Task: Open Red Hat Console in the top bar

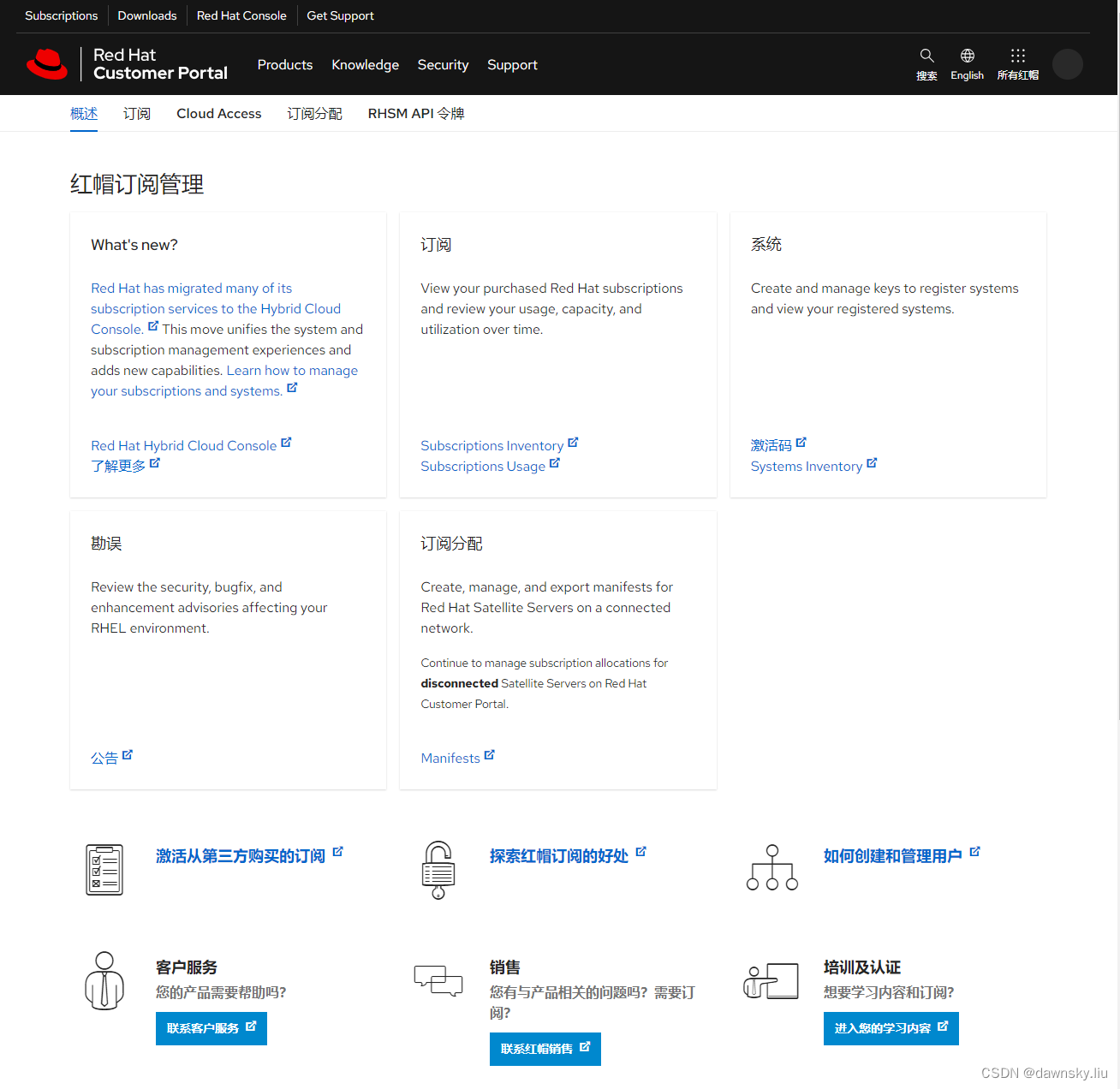Action: click(x=241, y=16)
